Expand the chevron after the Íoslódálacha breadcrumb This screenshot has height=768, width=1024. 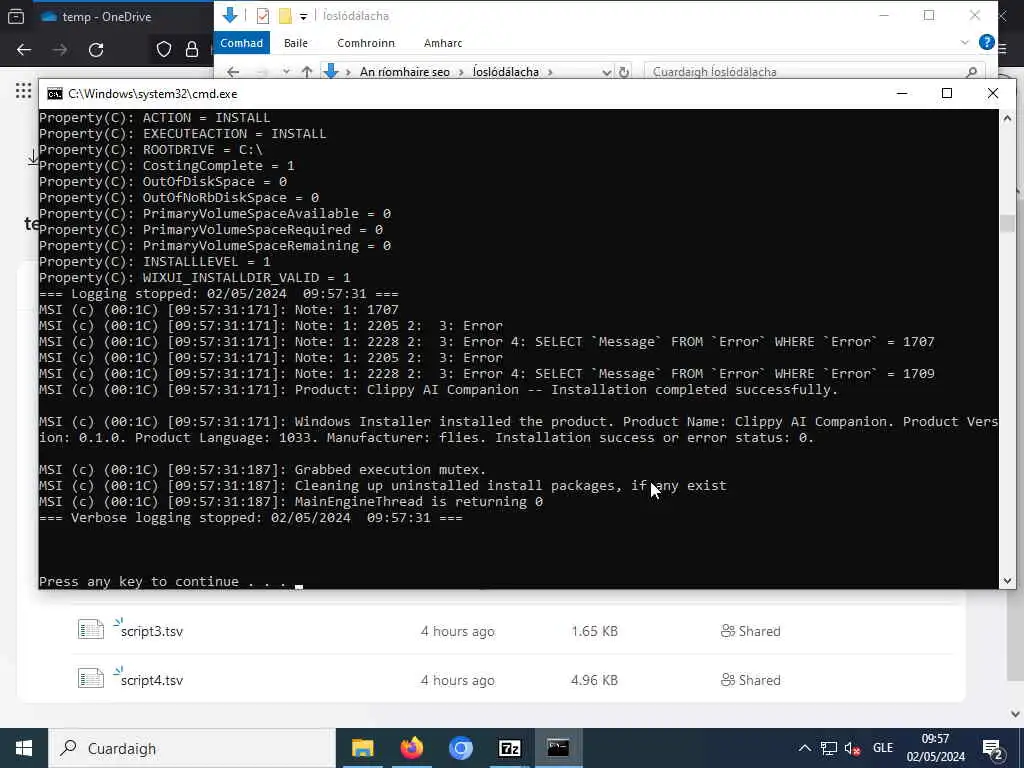tap(550, 72)
